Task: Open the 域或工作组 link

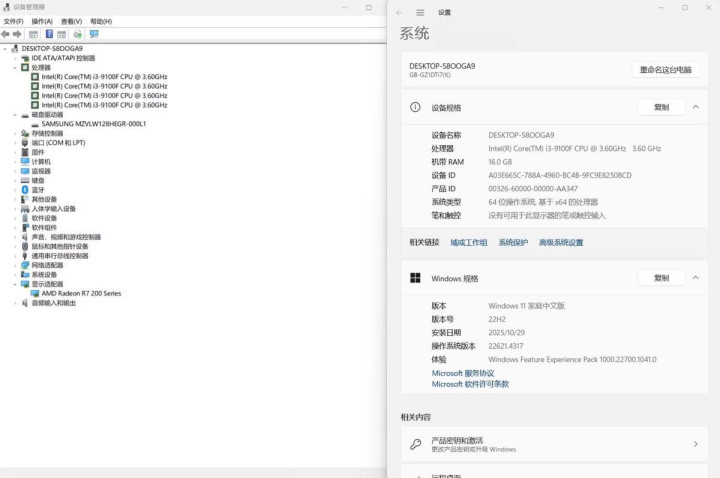Action: tap(468, 242)
